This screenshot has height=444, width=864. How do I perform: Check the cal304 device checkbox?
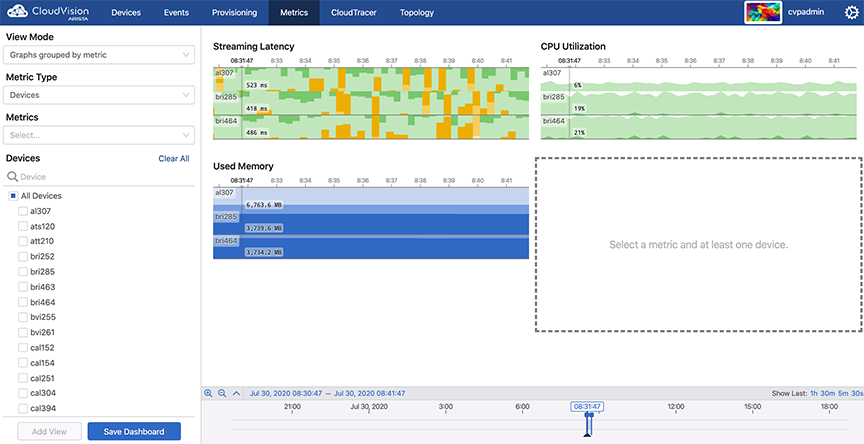tap(23, 393)
